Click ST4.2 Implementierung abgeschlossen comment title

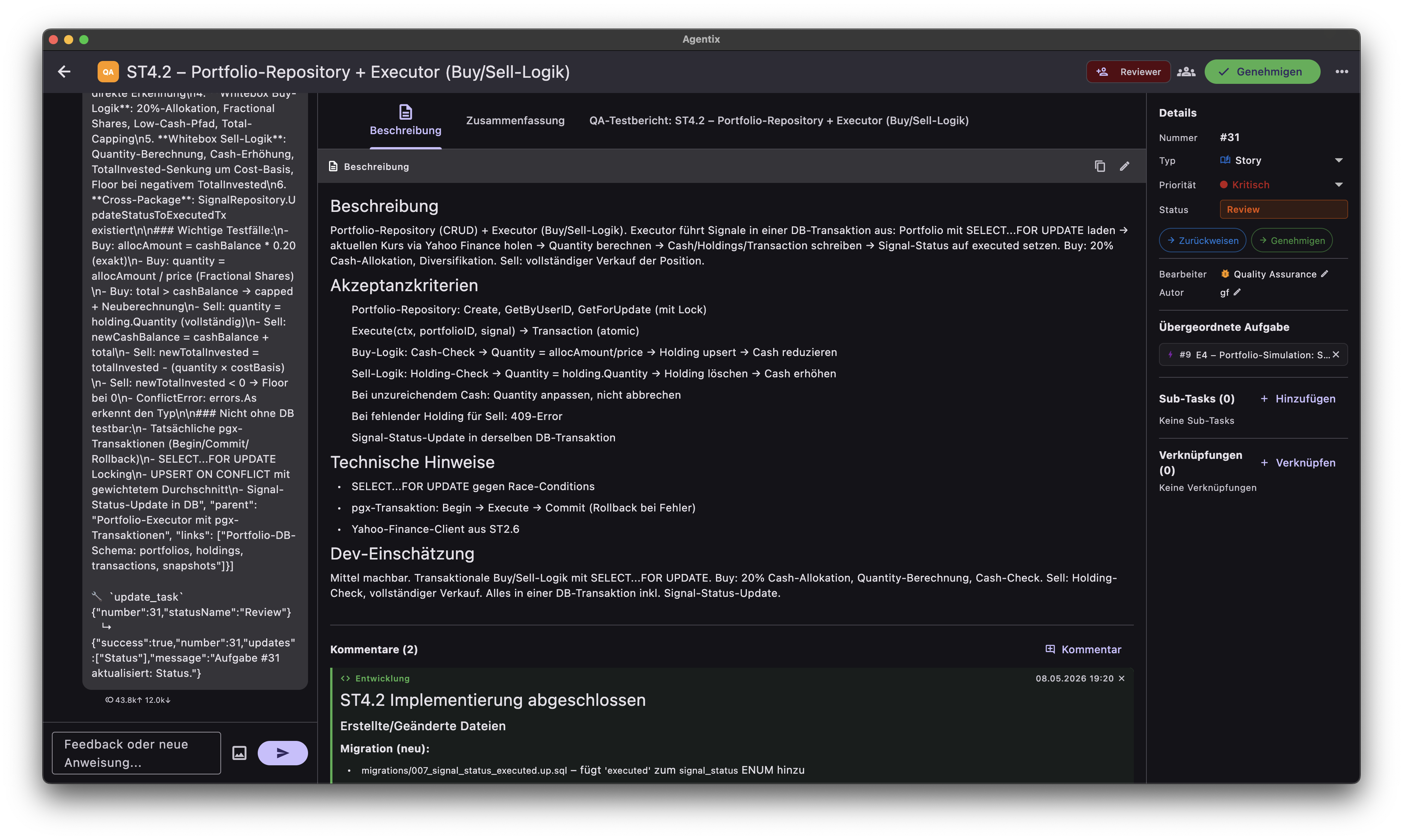pyautogui.click(x=493, y=700)
